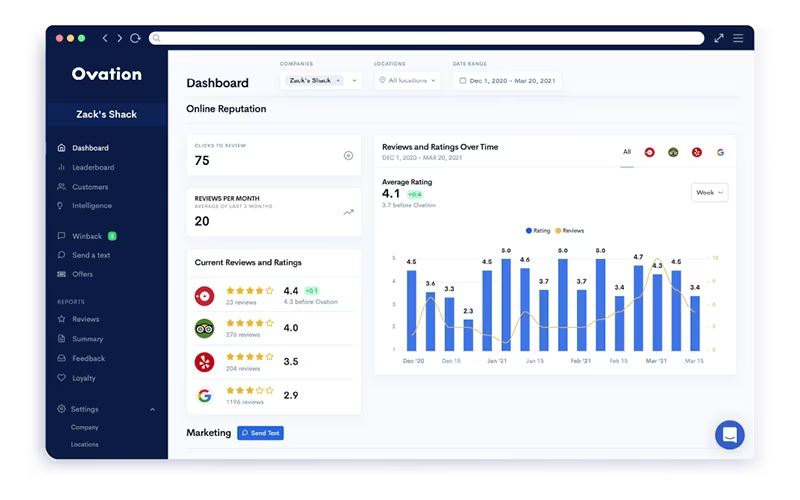The image size is (800, 500).
Task: Remove the Zack's Shack company tag
Action: tap(338, 81)
